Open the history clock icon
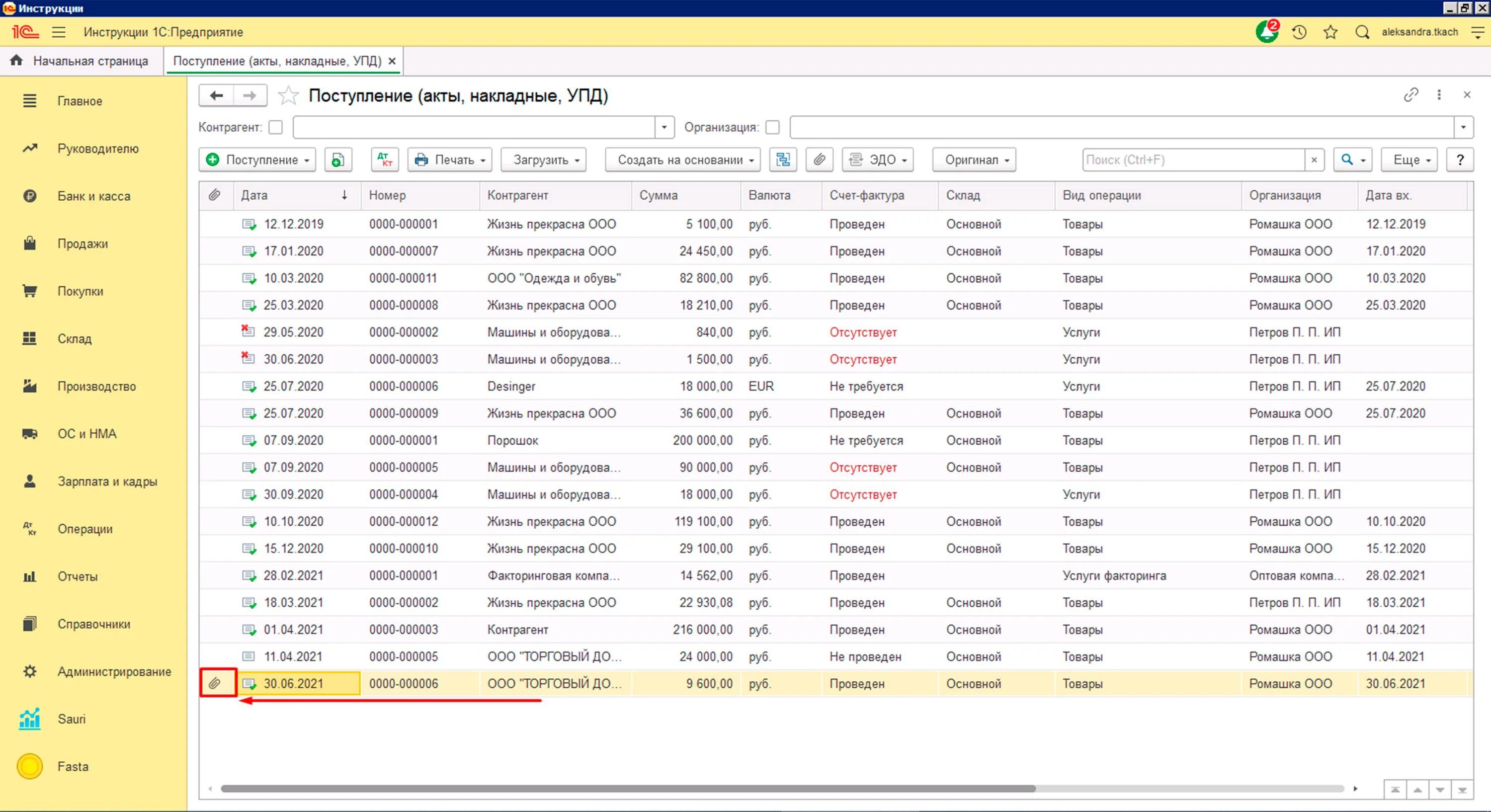The width and height of the screenshot is (1491, 812). click(x=1299, y=32)
